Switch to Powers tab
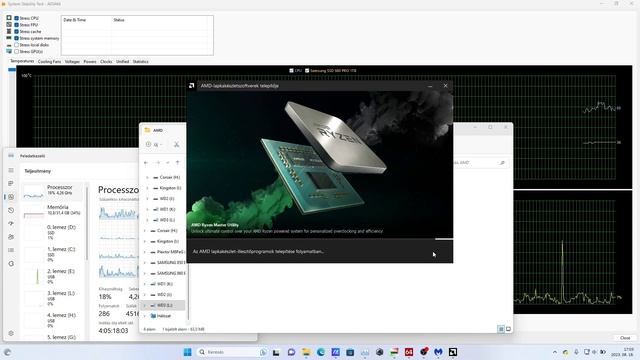640x360 pixels. [x=90, y=62]
